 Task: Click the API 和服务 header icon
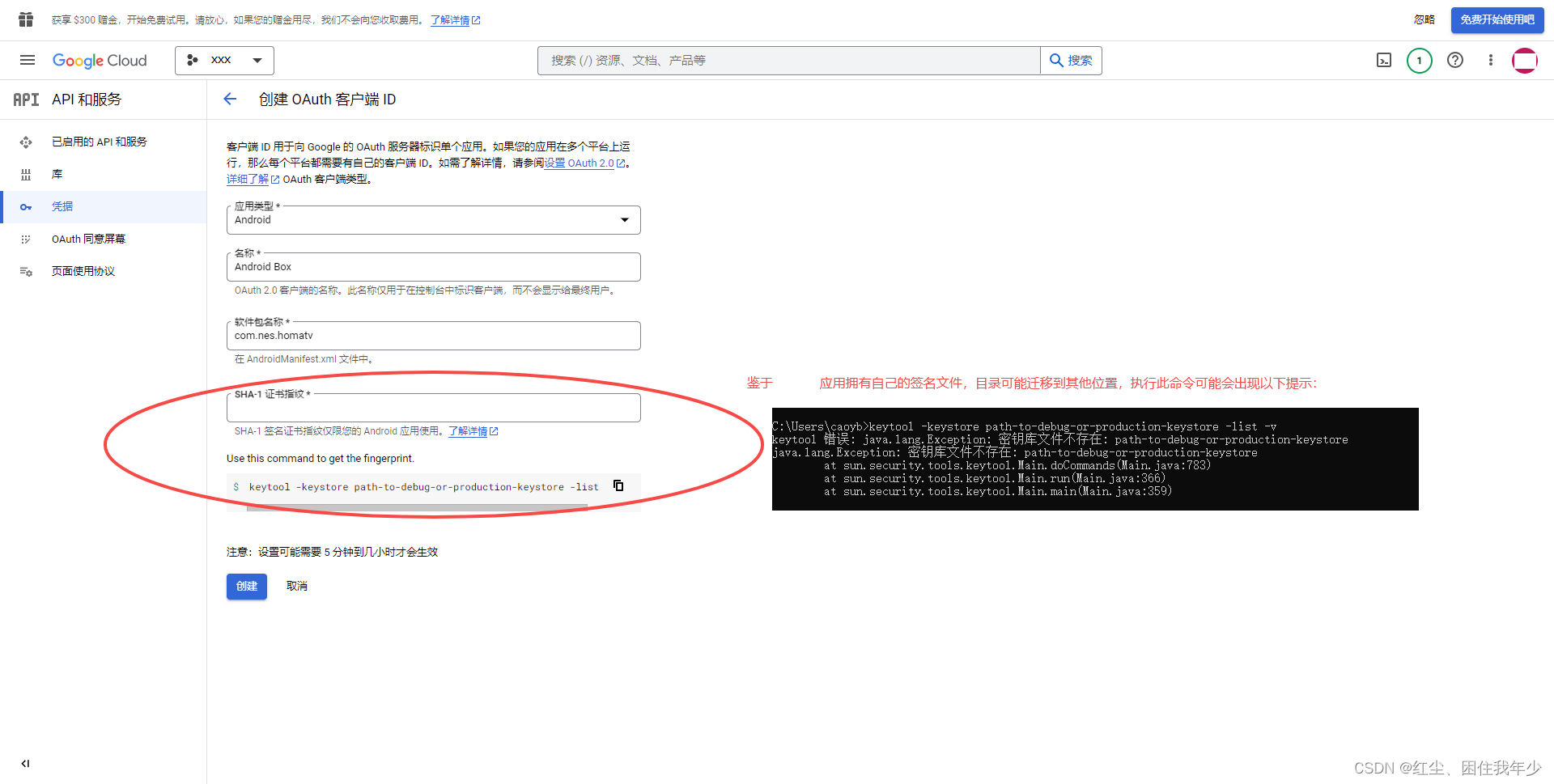tap(26, 100)
